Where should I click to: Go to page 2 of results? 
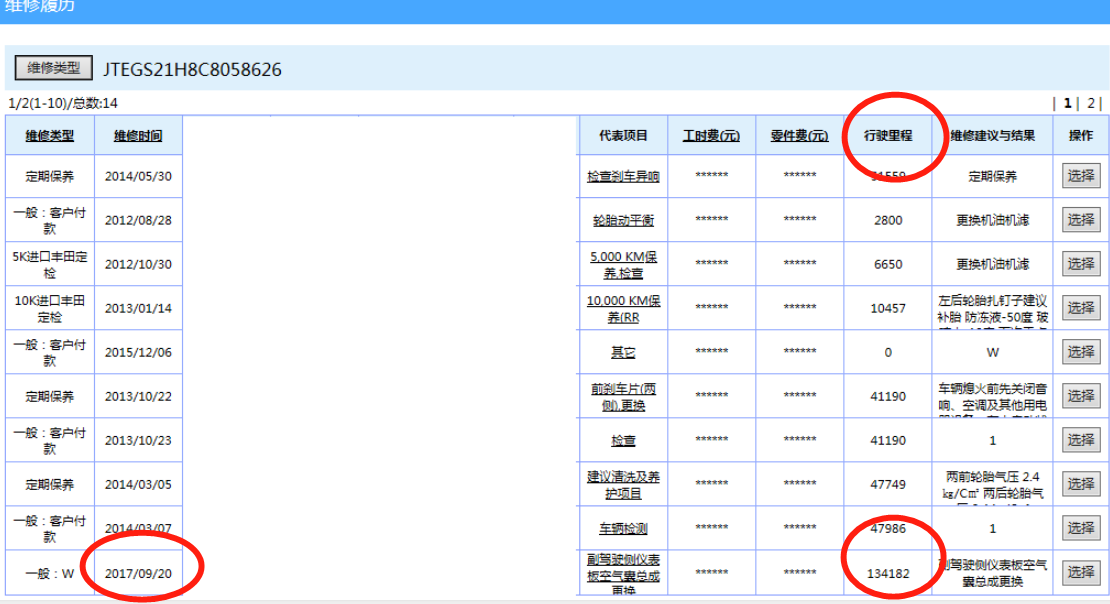(x=1091, y=103)
